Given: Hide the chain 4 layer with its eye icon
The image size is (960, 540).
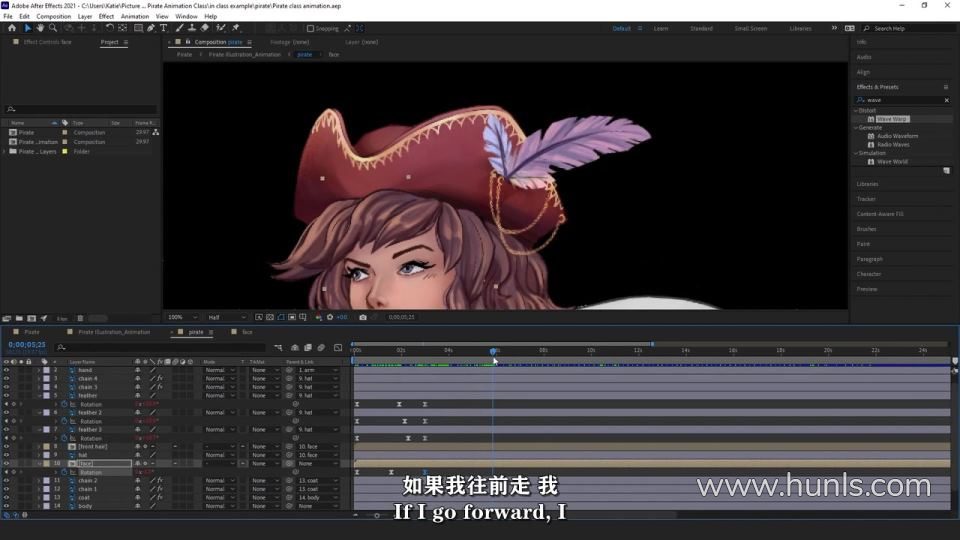Looking at the screenshot, I should (6, 378).
